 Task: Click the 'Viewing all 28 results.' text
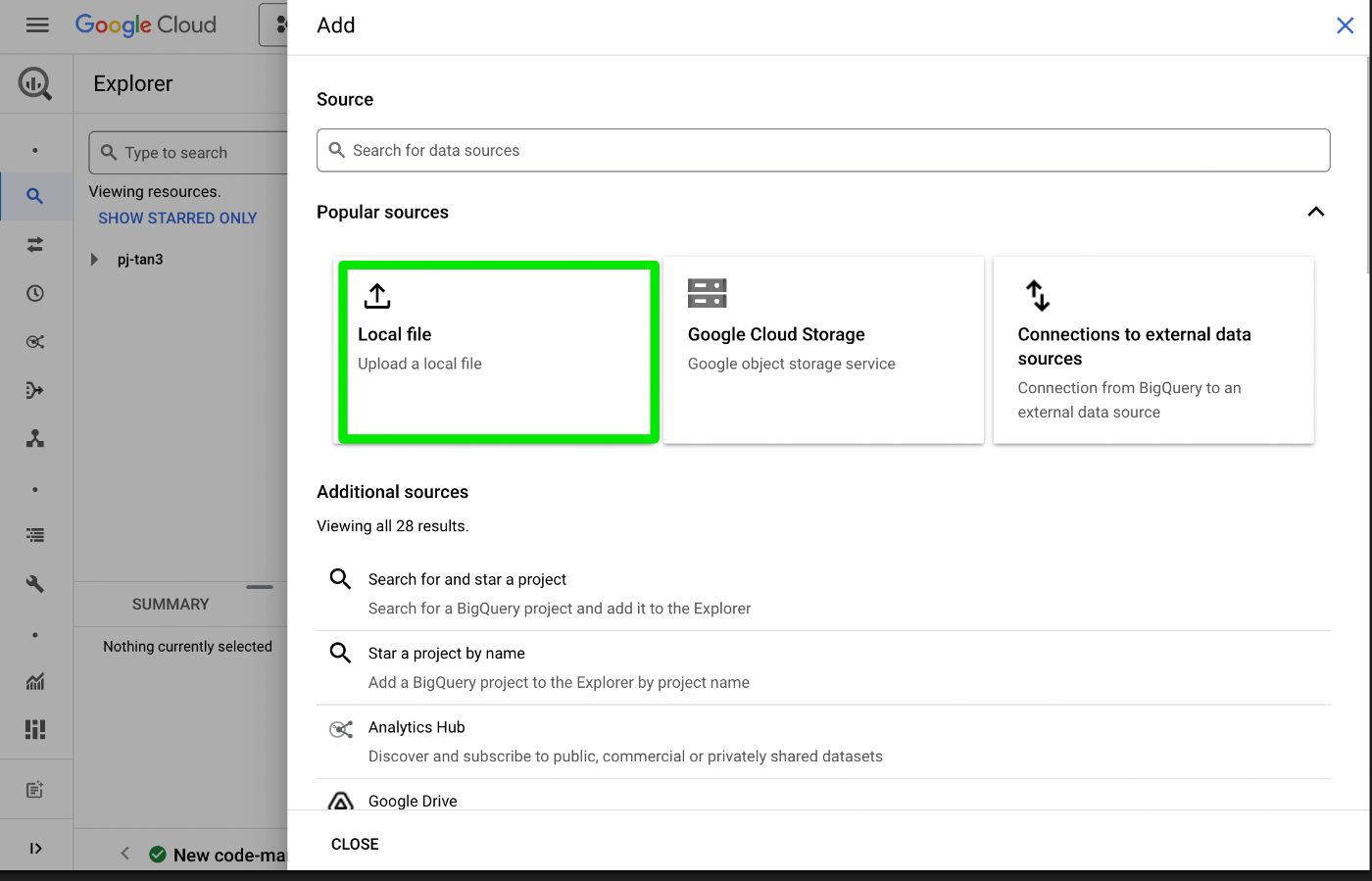tap(392, 526)
